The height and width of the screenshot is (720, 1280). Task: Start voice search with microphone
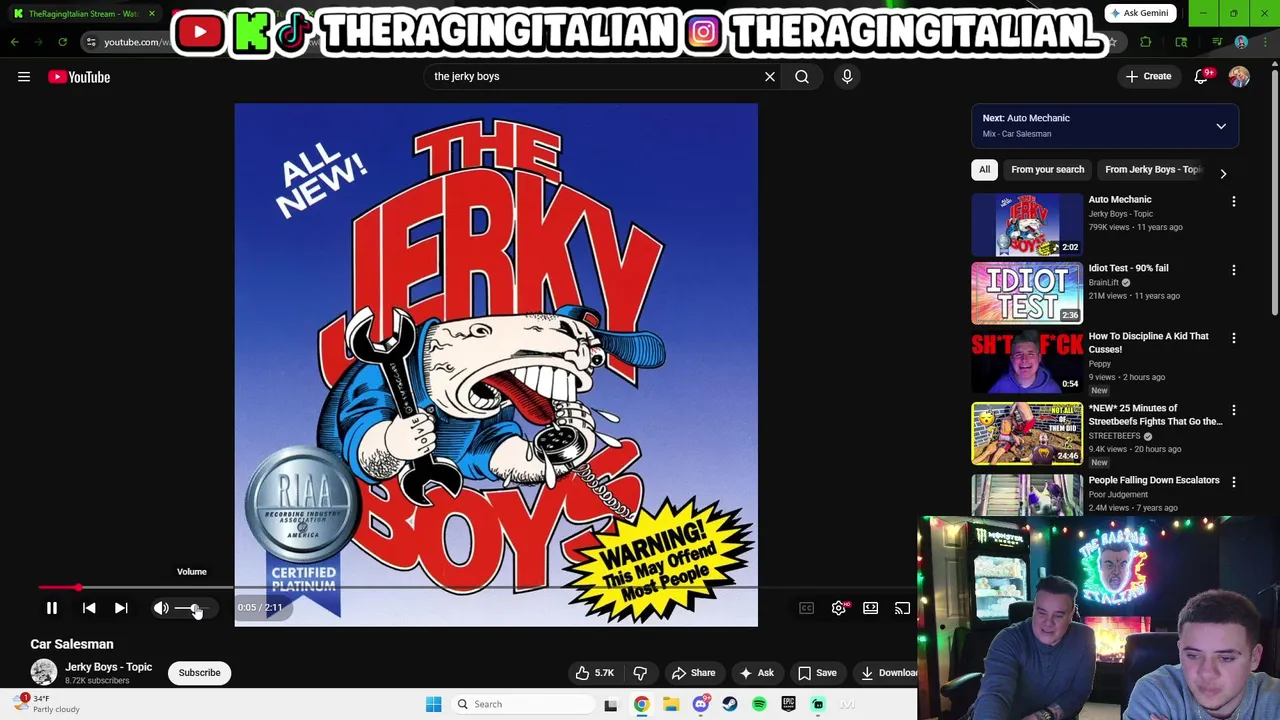(847, 76)
